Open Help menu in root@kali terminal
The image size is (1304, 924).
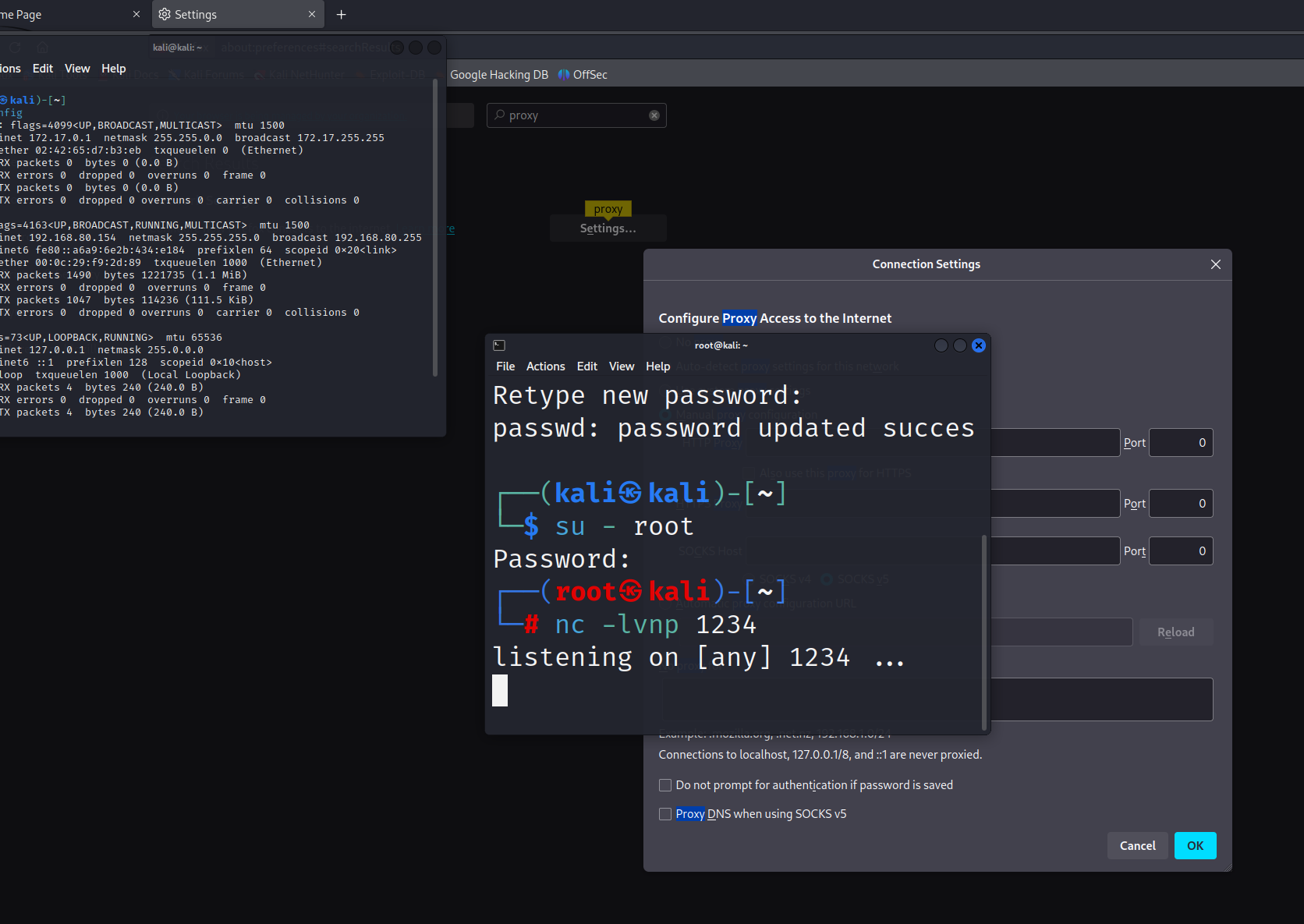click(658, 366)
